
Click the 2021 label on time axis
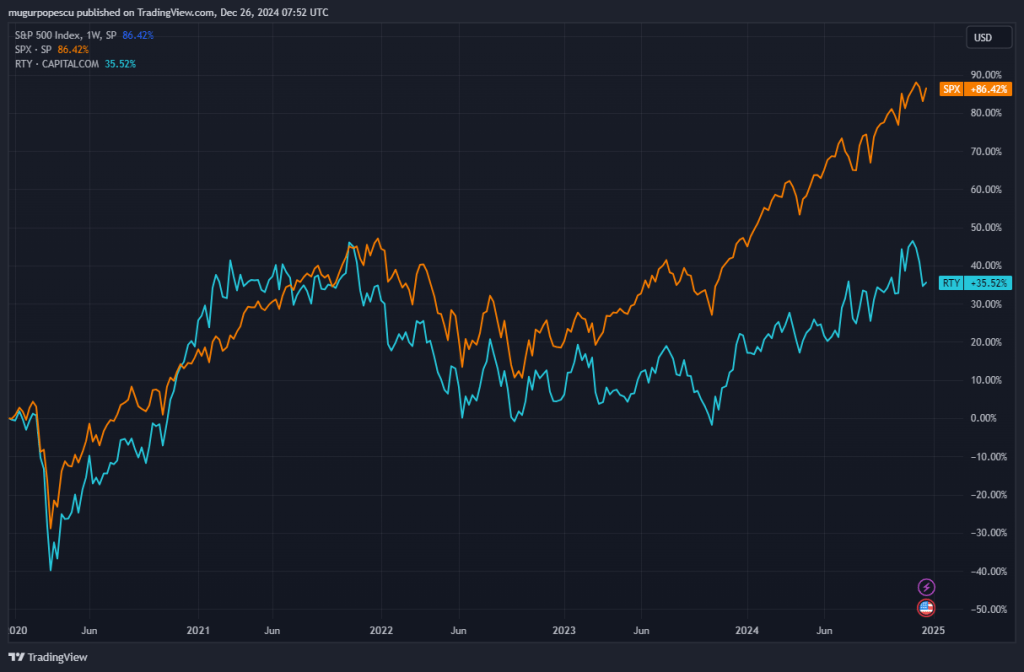pyautogui.click(x=197, y=631)
